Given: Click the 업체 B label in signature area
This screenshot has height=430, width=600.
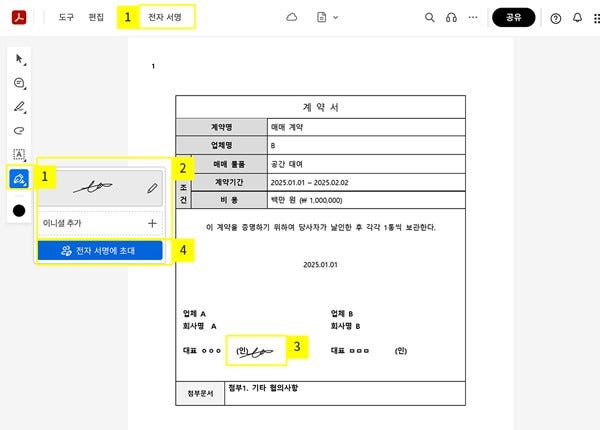Looking at the screenshot, I should [342, 314].
